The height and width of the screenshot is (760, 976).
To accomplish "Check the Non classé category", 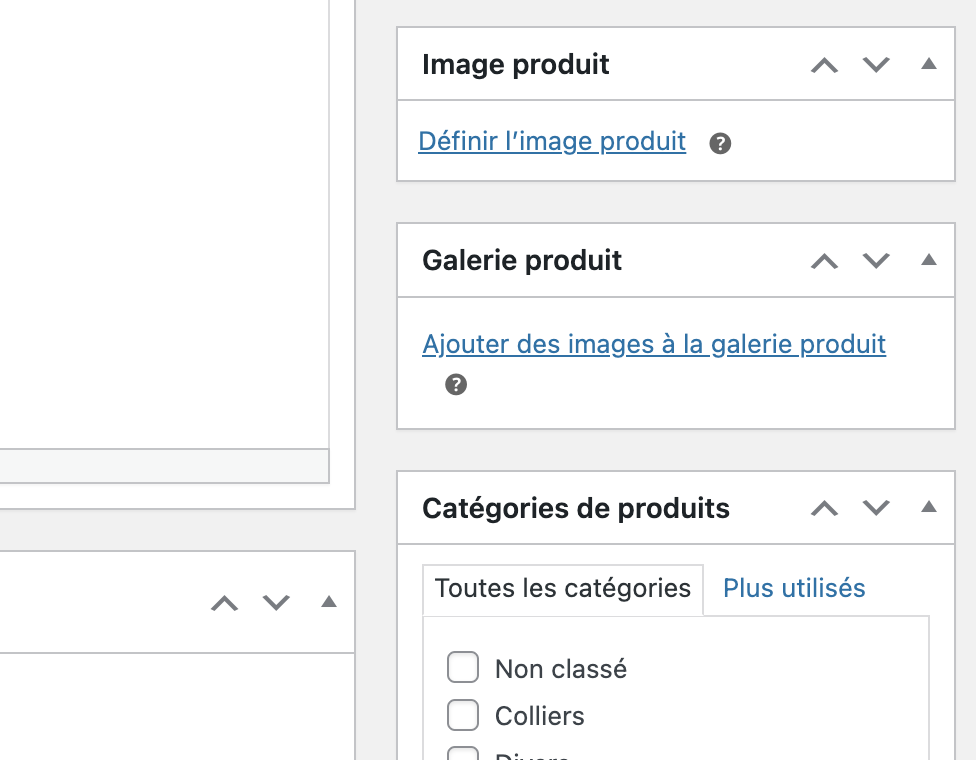I will click(x=462, y=668).
